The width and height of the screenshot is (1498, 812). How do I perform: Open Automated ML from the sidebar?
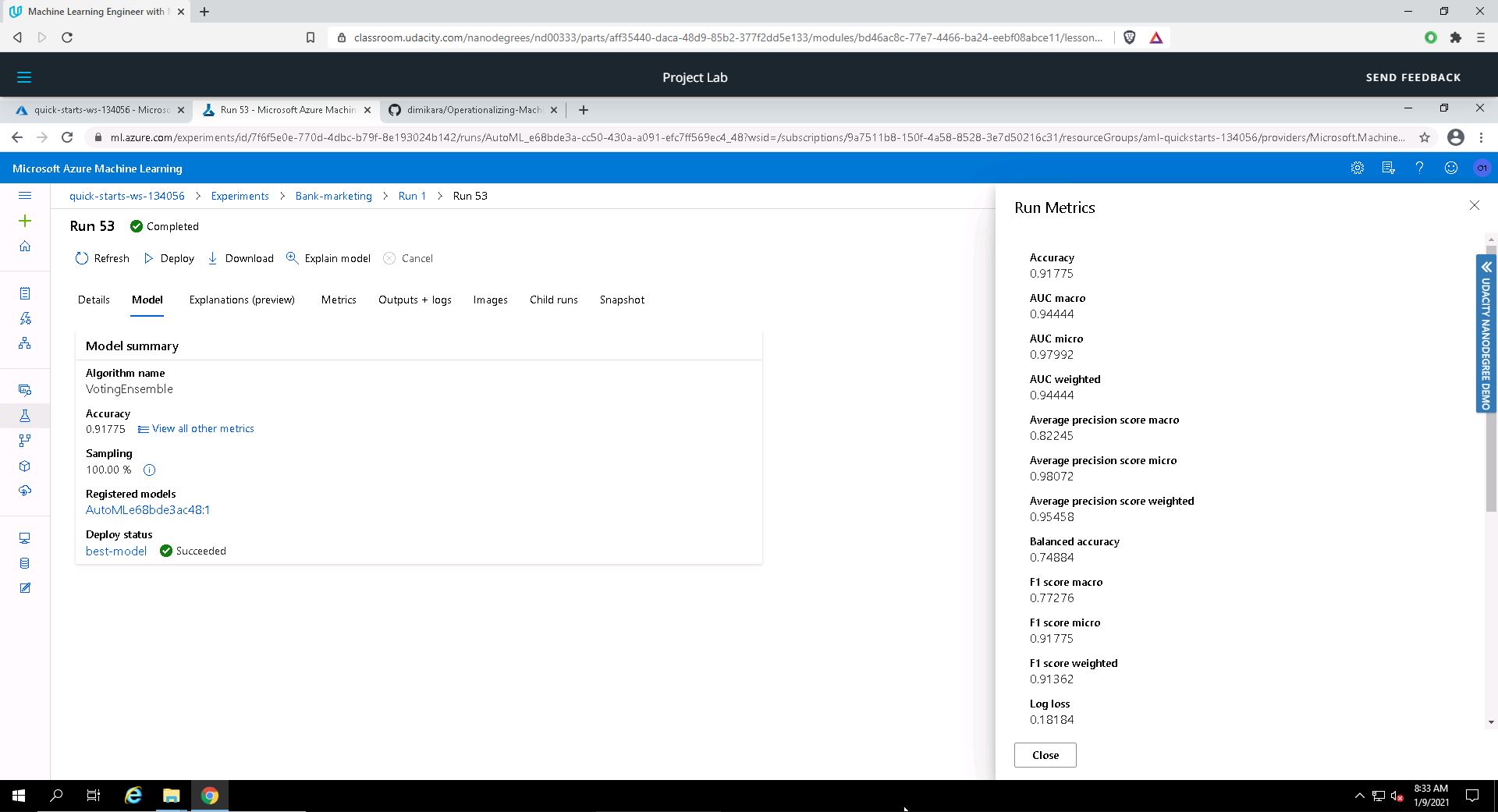(x=25, y=318)
